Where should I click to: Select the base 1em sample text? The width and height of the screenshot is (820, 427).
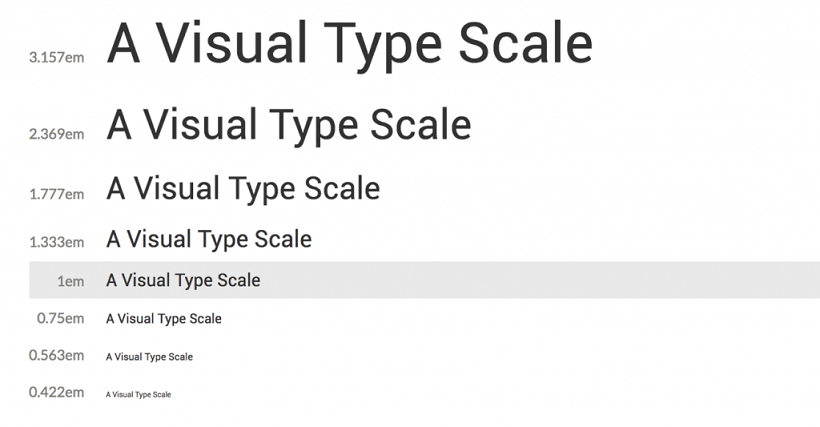pyautogui.click(x=183, y=281)
